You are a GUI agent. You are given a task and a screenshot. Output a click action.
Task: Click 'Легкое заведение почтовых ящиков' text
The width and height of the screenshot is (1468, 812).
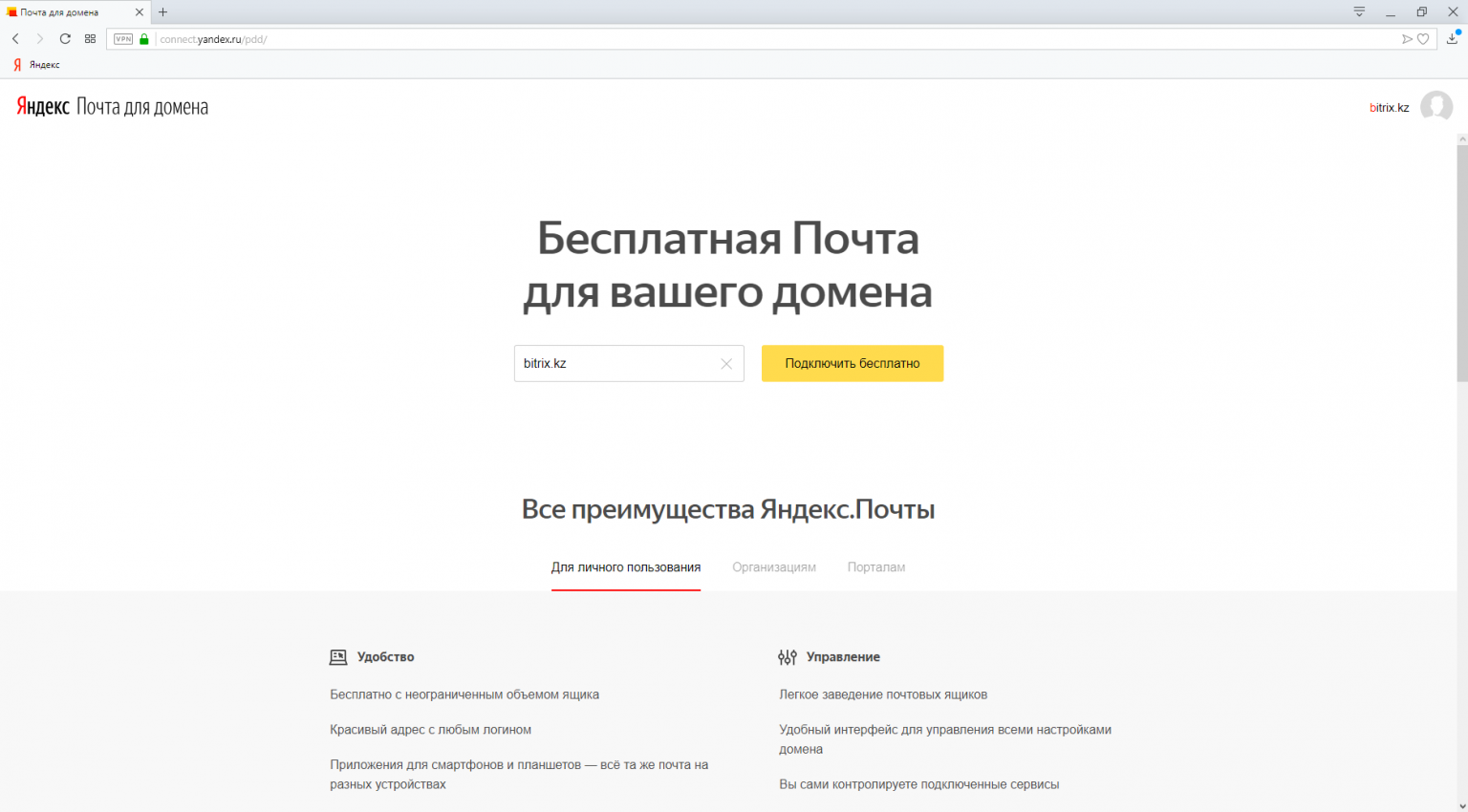click(x=883, y=694)
